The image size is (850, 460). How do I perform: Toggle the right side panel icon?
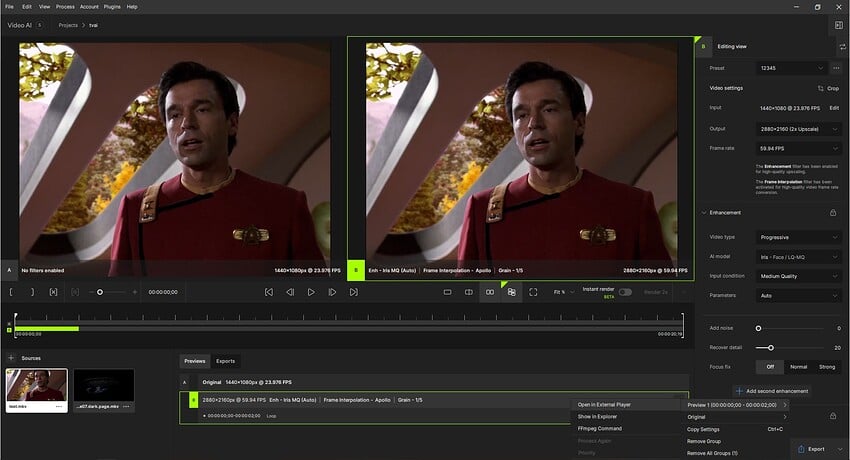(839, 25)
